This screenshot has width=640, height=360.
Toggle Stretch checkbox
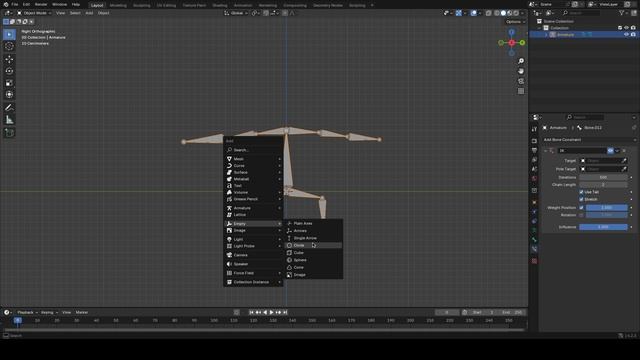click(581, 199)
